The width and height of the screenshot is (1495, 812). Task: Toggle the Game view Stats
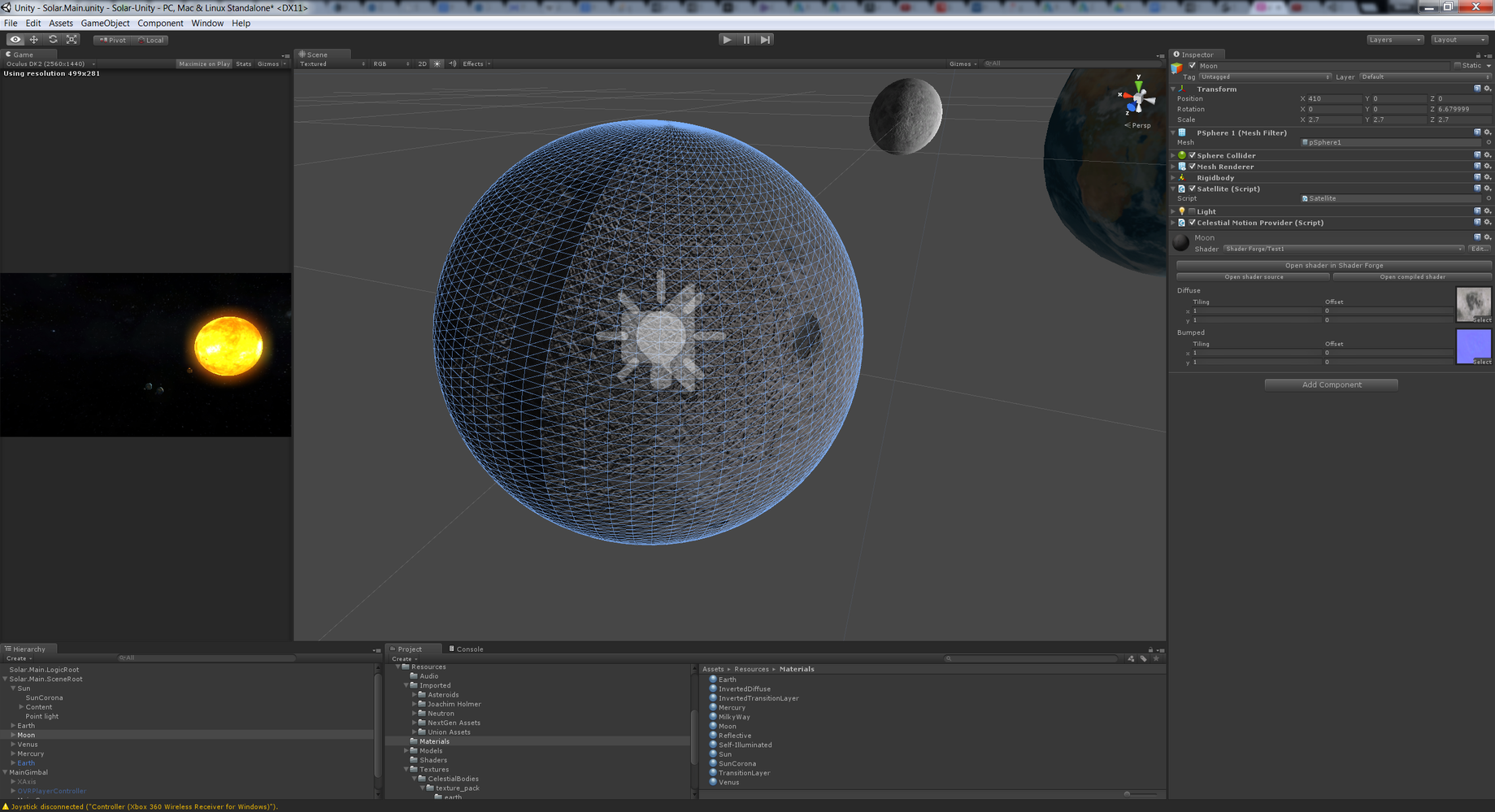(244, 63)
